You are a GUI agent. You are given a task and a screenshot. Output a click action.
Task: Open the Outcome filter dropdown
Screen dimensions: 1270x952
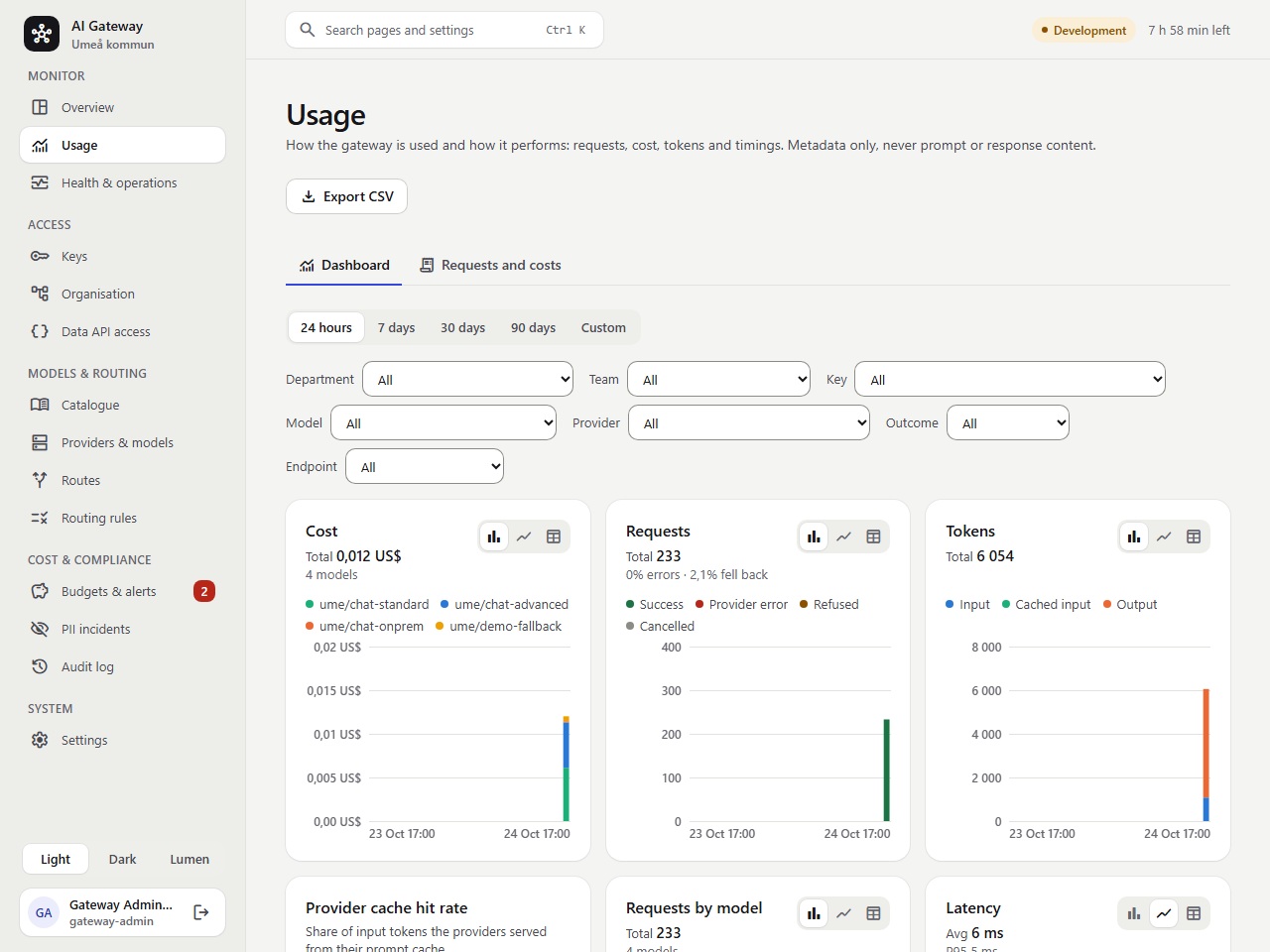point(1008,422)
